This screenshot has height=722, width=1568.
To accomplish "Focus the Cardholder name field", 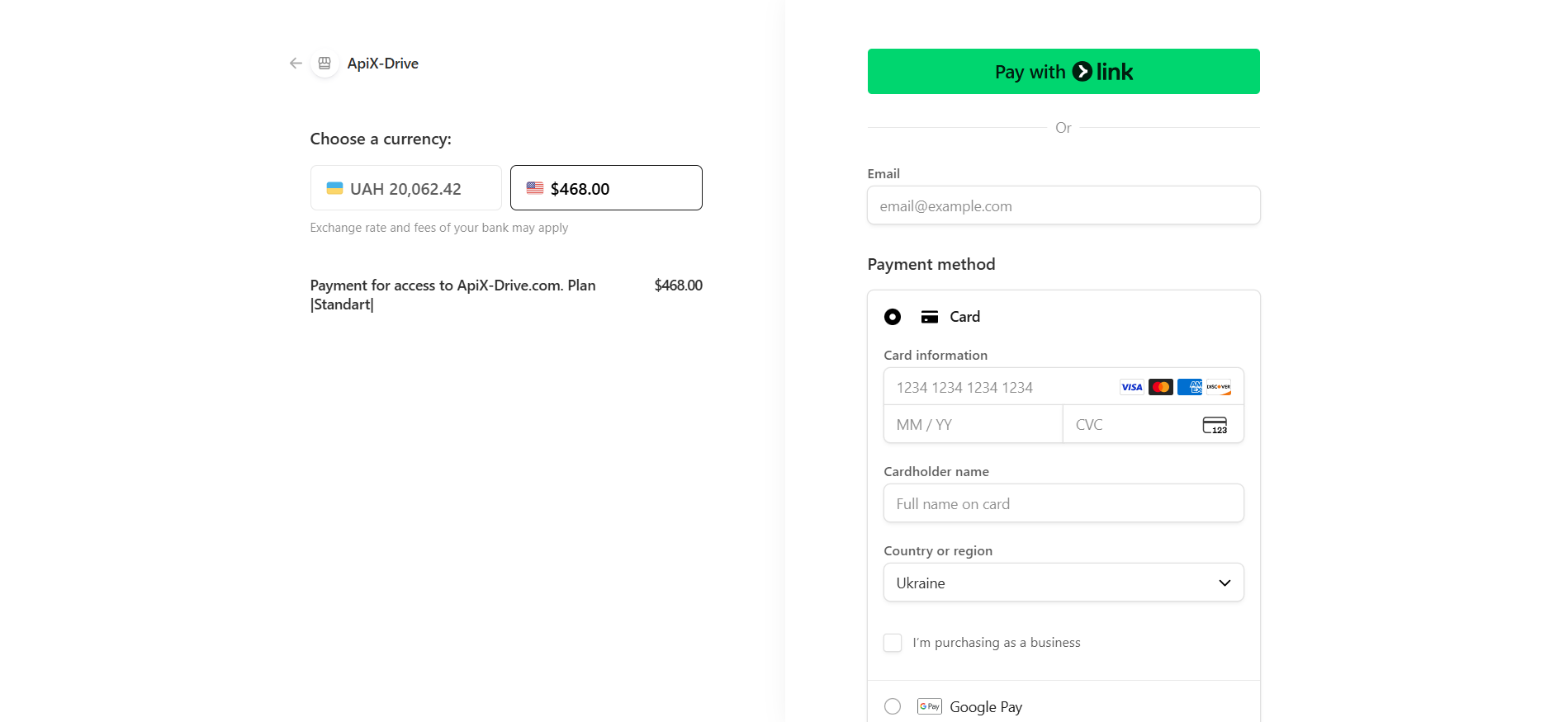I will click(x=1063, y=503).
